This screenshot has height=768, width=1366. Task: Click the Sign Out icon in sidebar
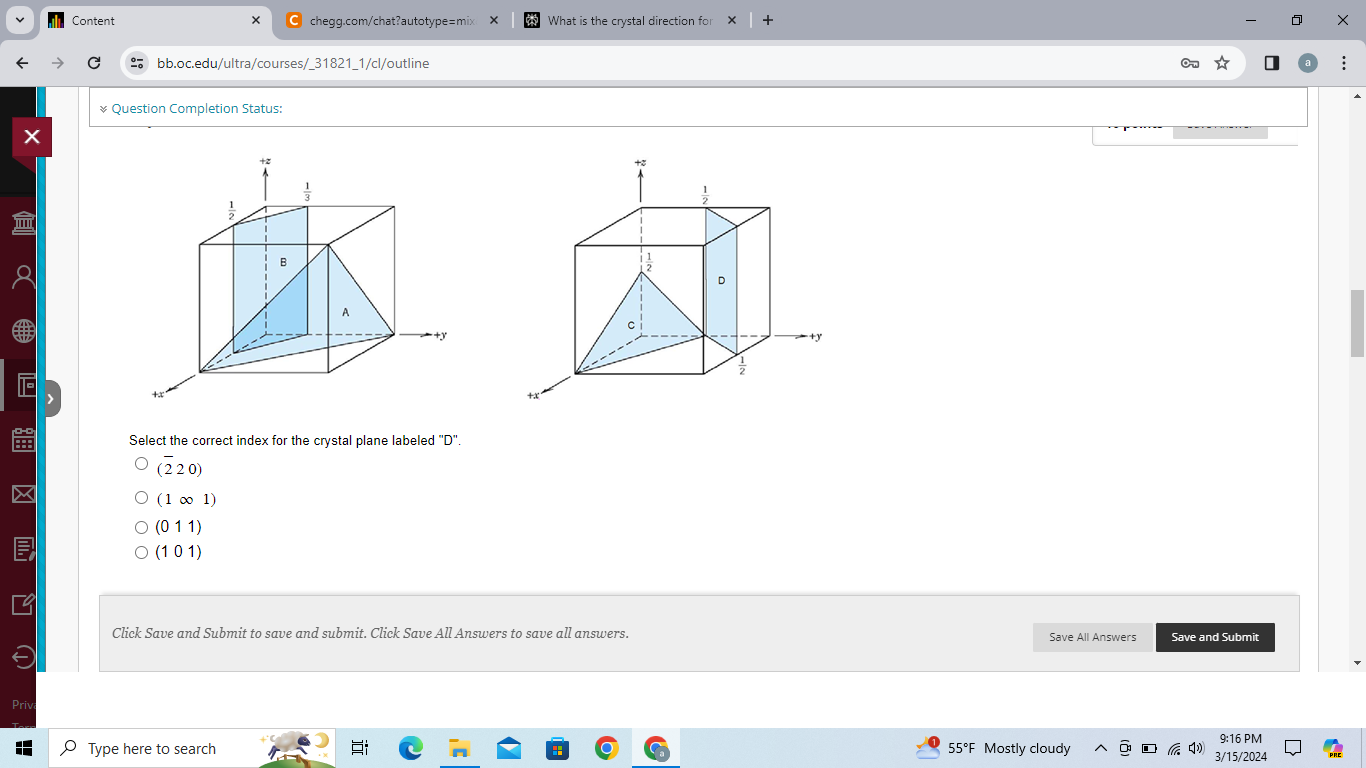pos(23,657)
